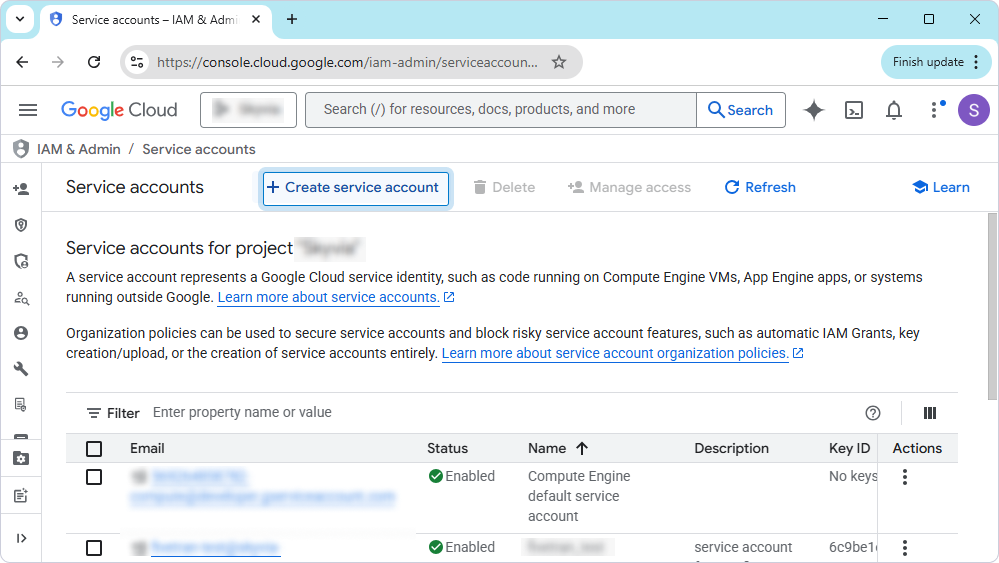This screenshot has height=563, width=999.
Task: Click Create service account button
Action: coord(356,188)
